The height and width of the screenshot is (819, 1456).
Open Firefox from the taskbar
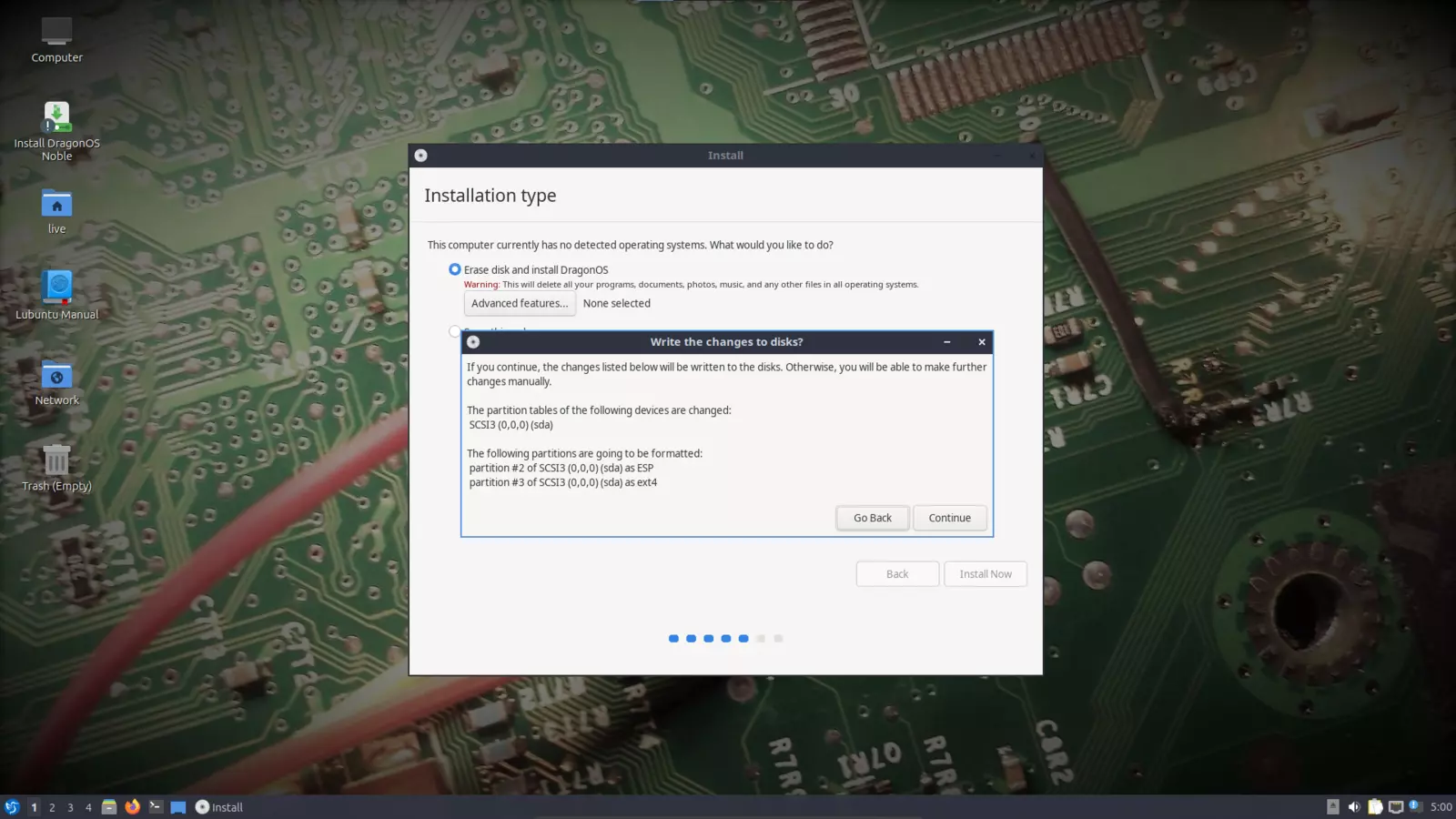pyautogui.click(x=132, y=807)
